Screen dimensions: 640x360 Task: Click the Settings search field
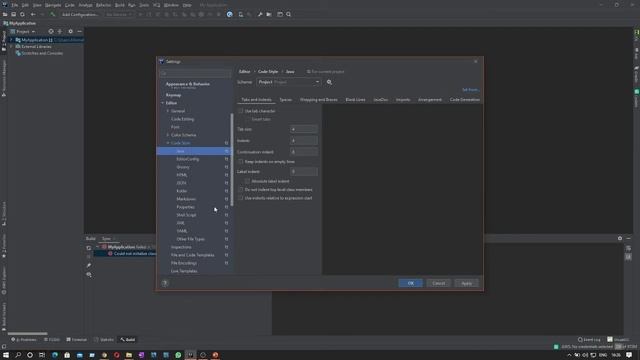point(195,73)
